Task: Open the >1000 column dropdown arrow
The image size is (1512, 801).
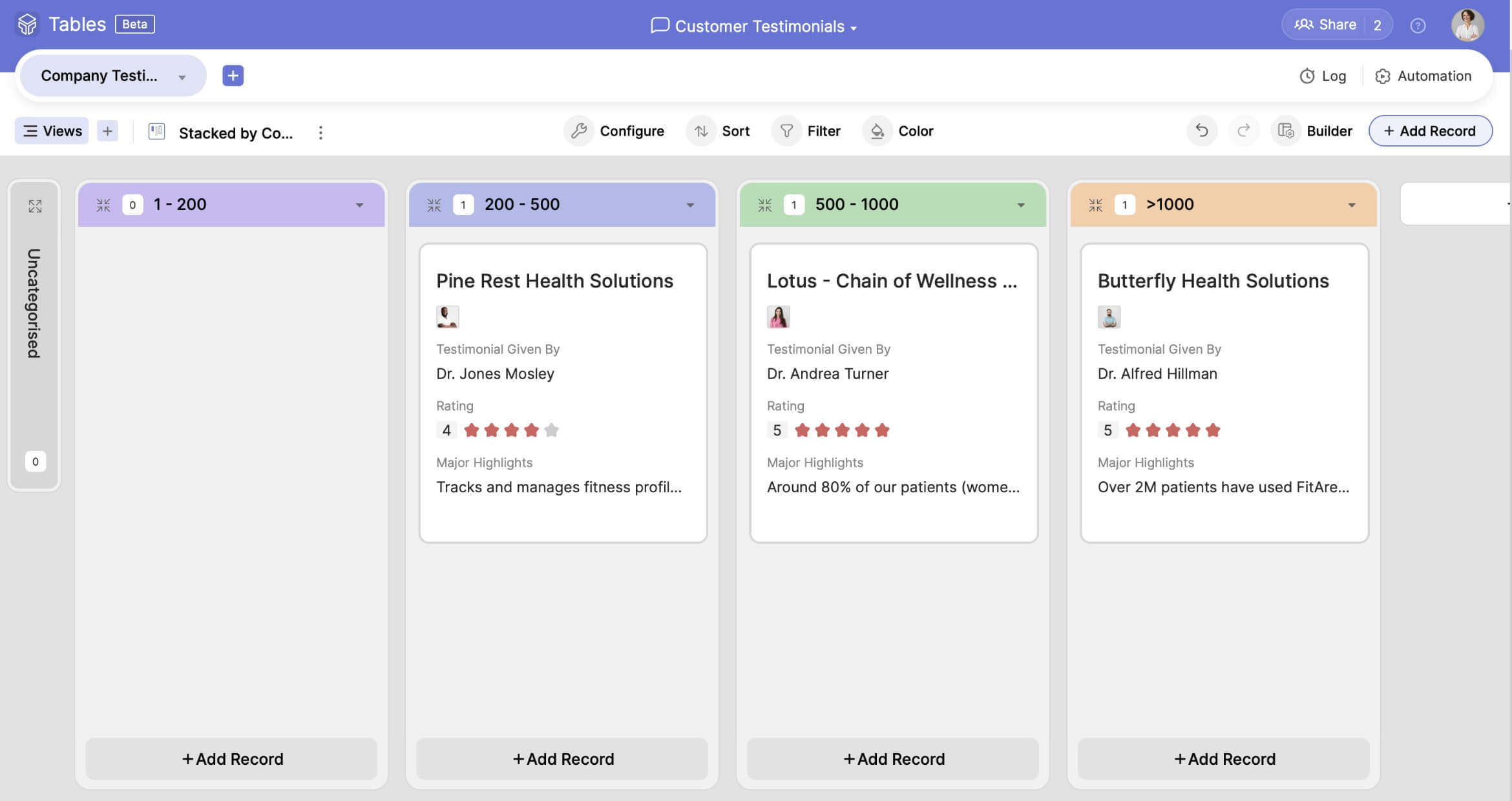Action: 1352,205
